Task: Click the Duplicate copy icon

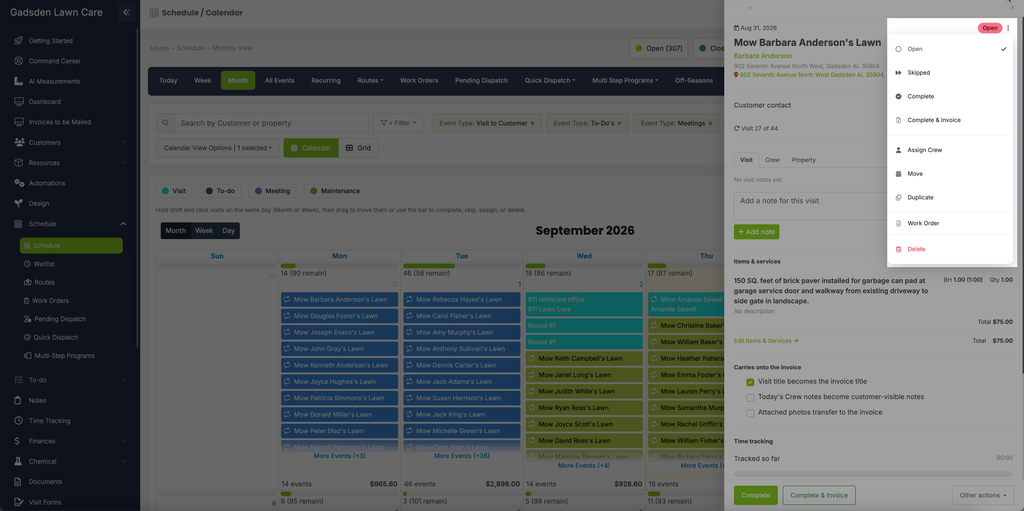Action: (899, 197)
